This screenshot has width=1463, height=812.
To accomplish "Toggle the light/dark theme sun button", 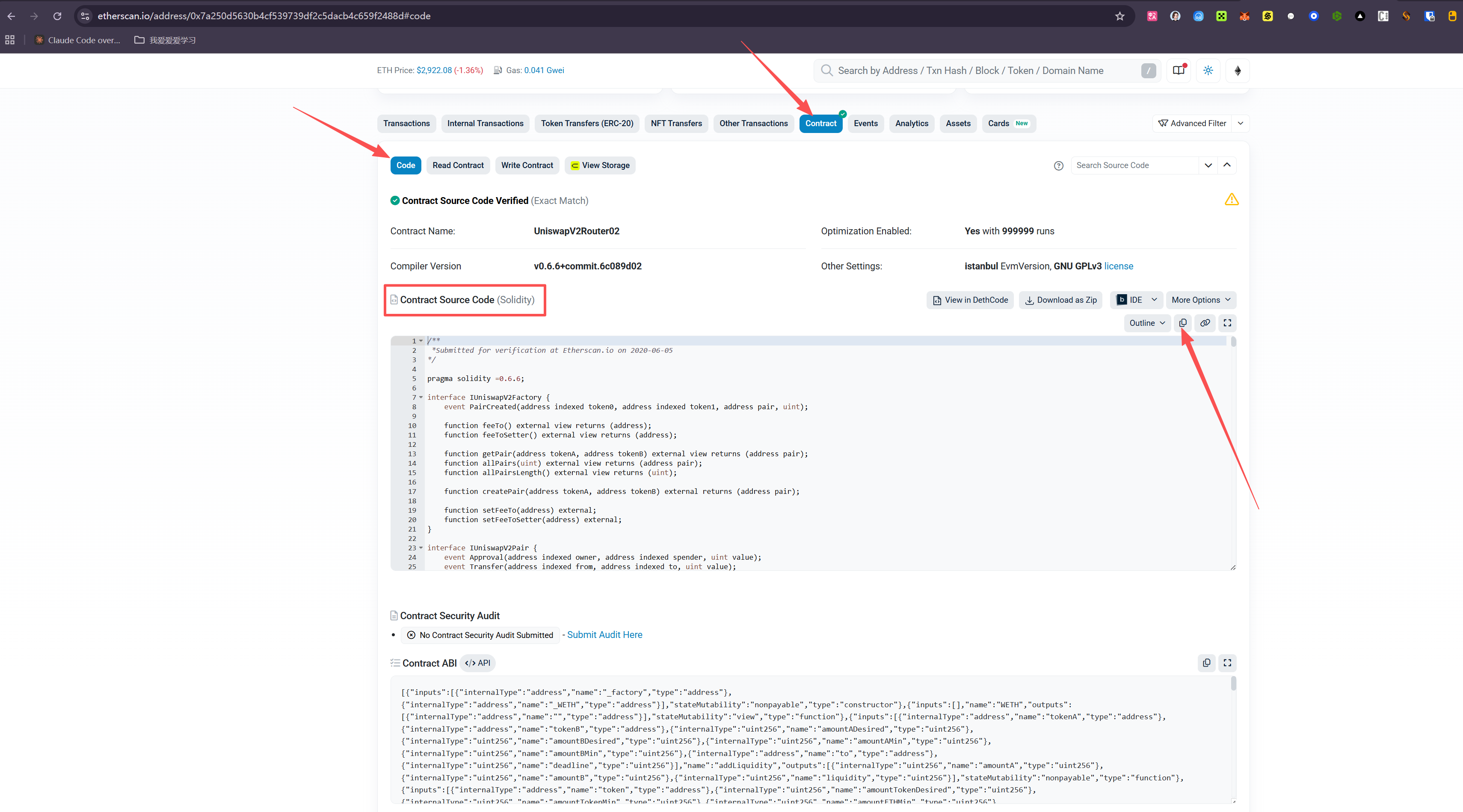I will tap(1208, 71).
